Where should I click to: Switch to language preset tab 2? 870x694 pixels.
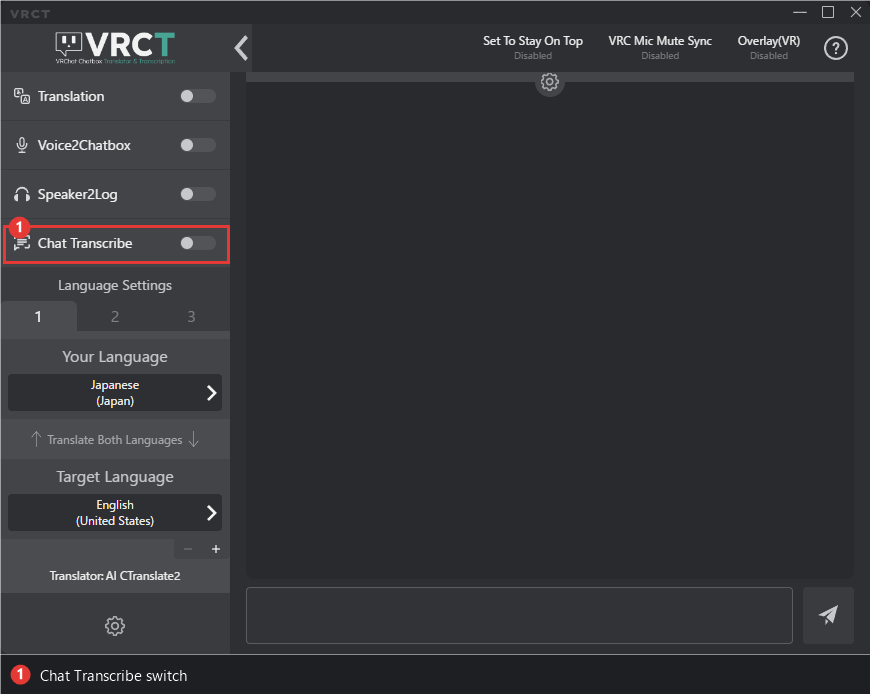pyautogui.click(x=115, y=316)
